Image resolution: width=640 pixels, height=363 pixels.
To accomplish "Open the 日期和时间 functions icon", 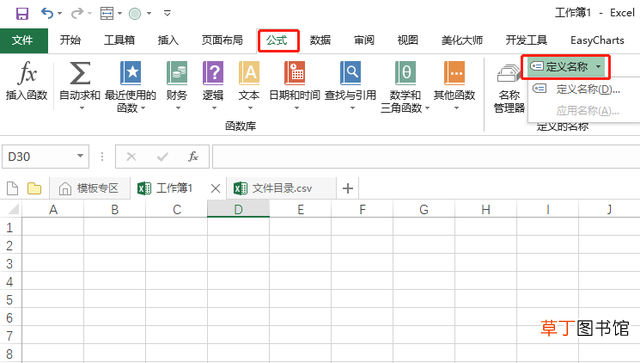I will click(x=295, y=73).
